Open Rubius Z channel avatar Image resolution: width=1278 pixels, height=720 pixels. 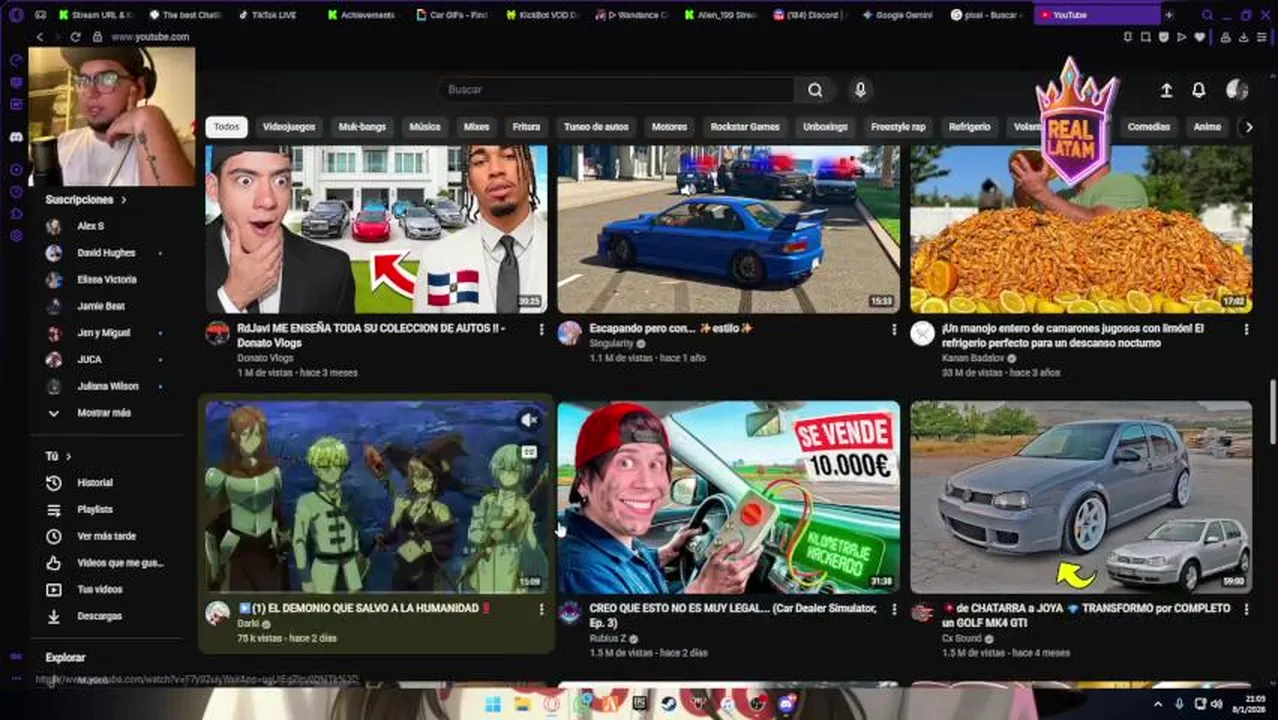point(570,613)
